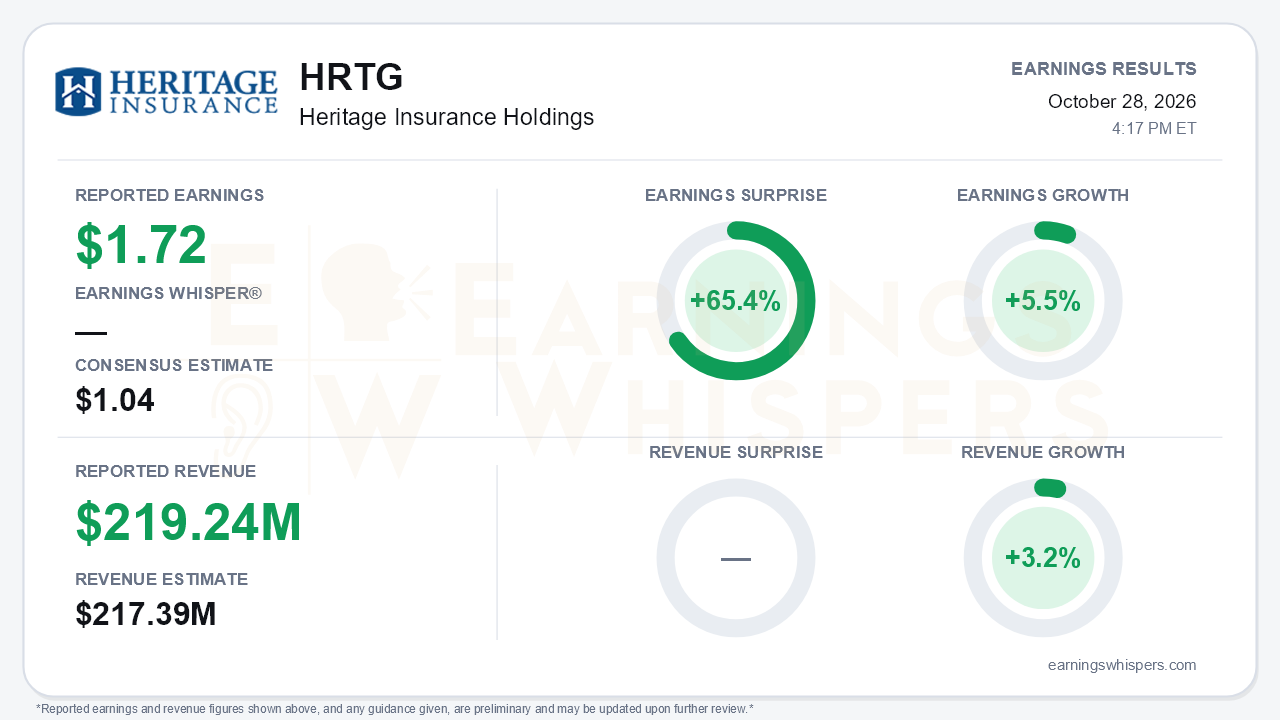
Task: Click the Heritage Insurance Holdings company name
Action: click(x=447, y=117)
